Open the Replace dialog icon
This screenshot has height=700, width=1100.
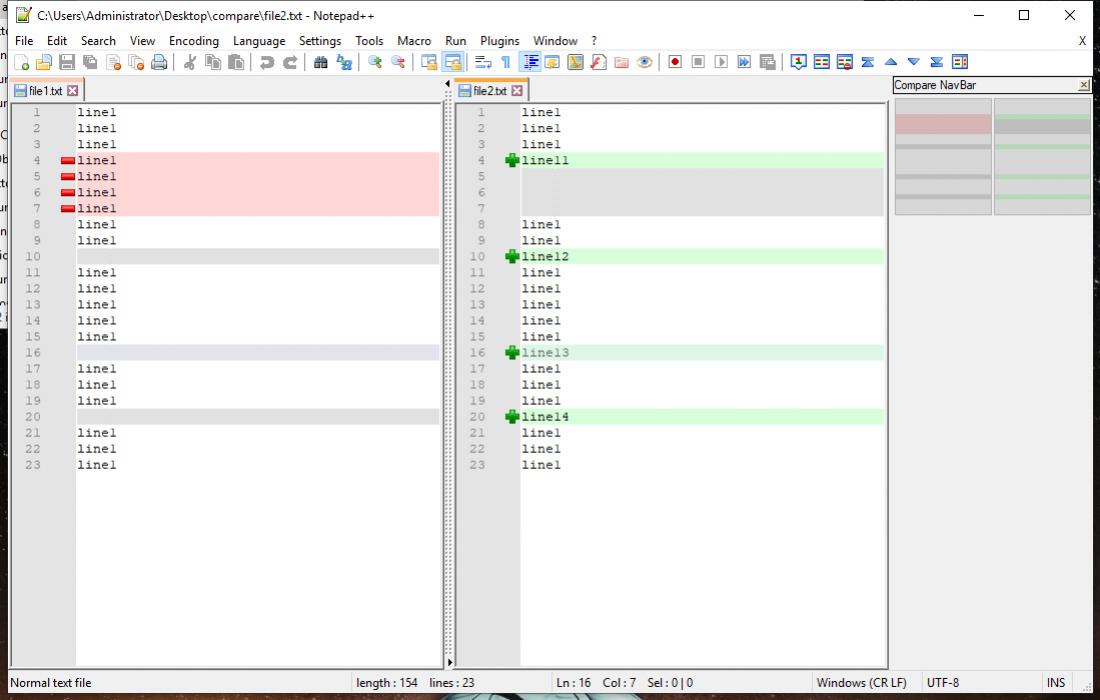344,62
